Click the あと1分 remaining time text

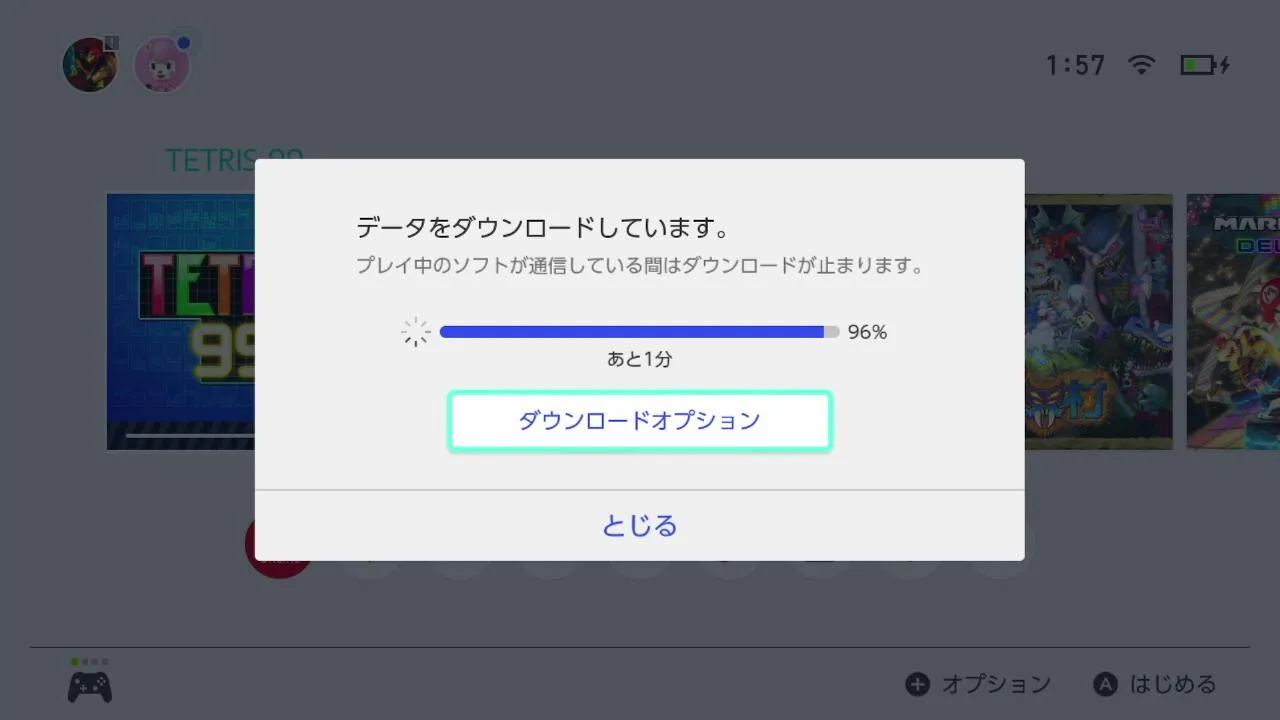click(x=640, y=359)
